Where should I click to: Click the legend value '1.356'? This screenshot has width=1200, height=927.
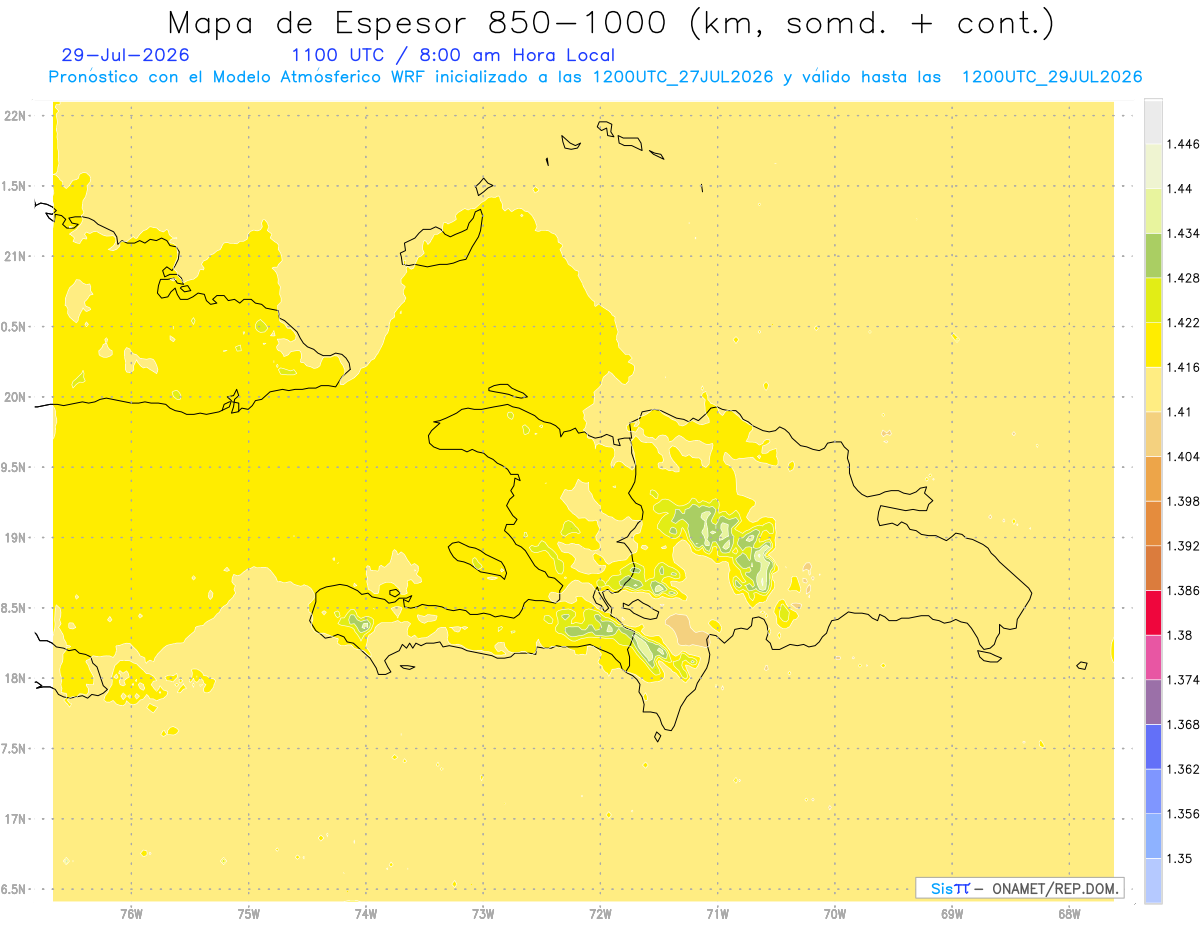tap(1183, 813)
